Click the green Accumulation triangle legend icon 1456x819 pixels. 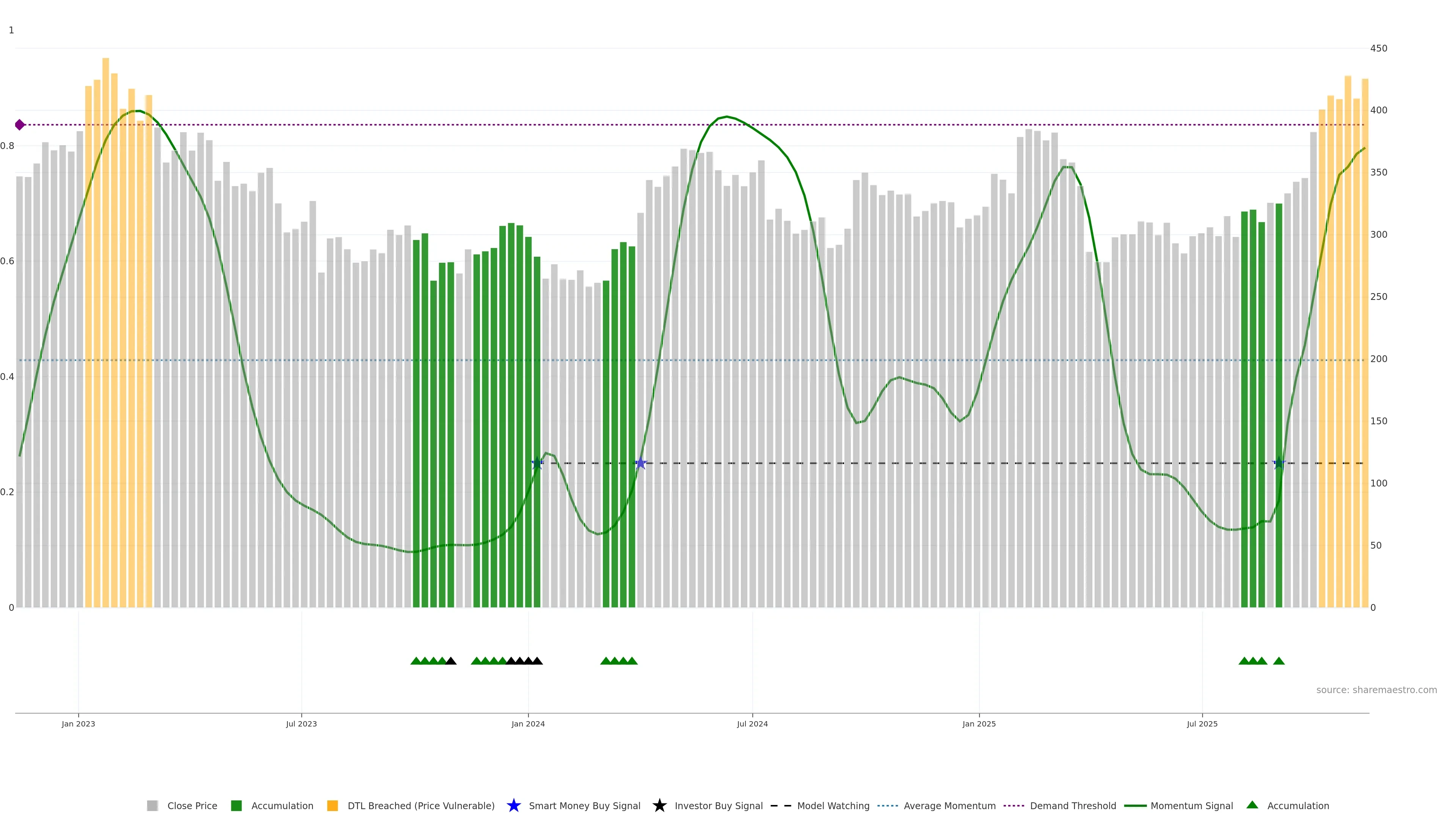[x=1252, y=805]
